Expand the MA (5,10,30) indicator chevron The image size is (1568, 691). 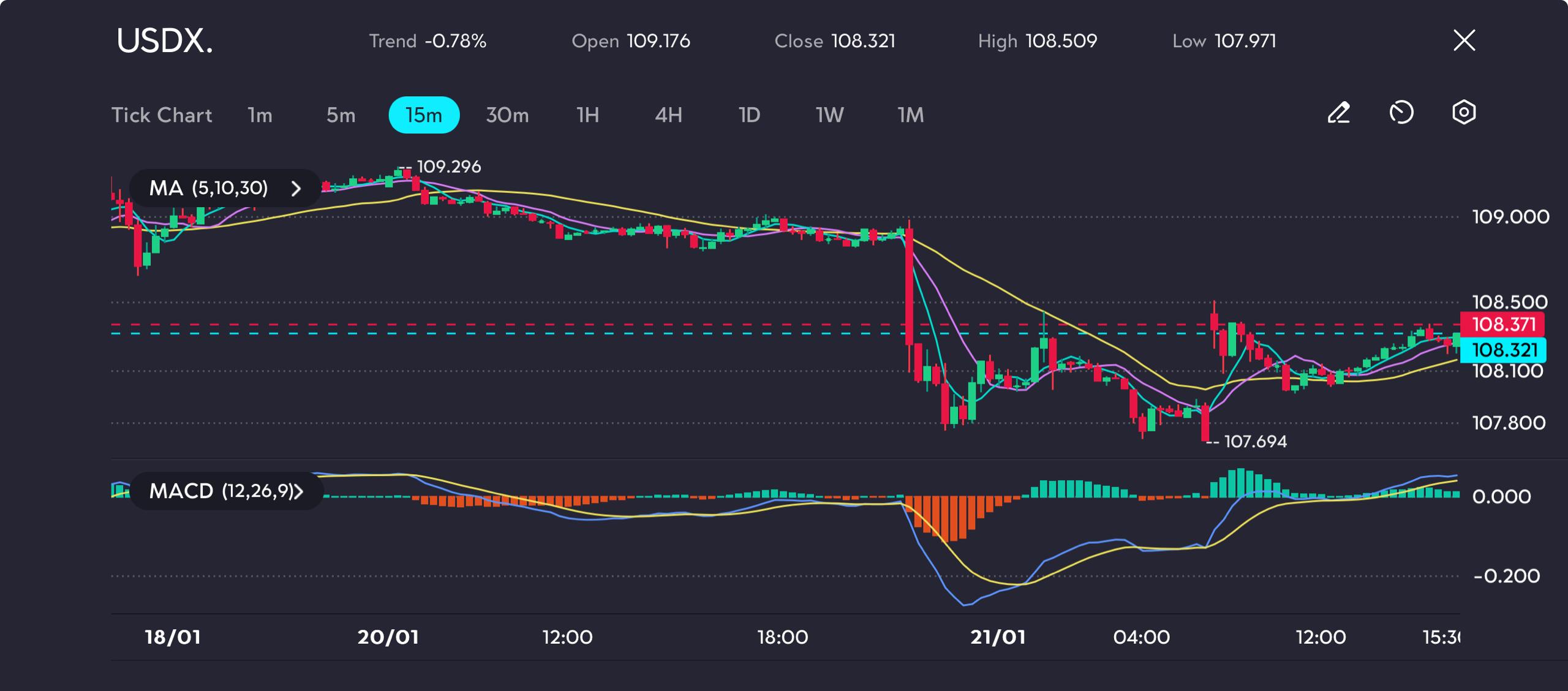click(296, 188)
